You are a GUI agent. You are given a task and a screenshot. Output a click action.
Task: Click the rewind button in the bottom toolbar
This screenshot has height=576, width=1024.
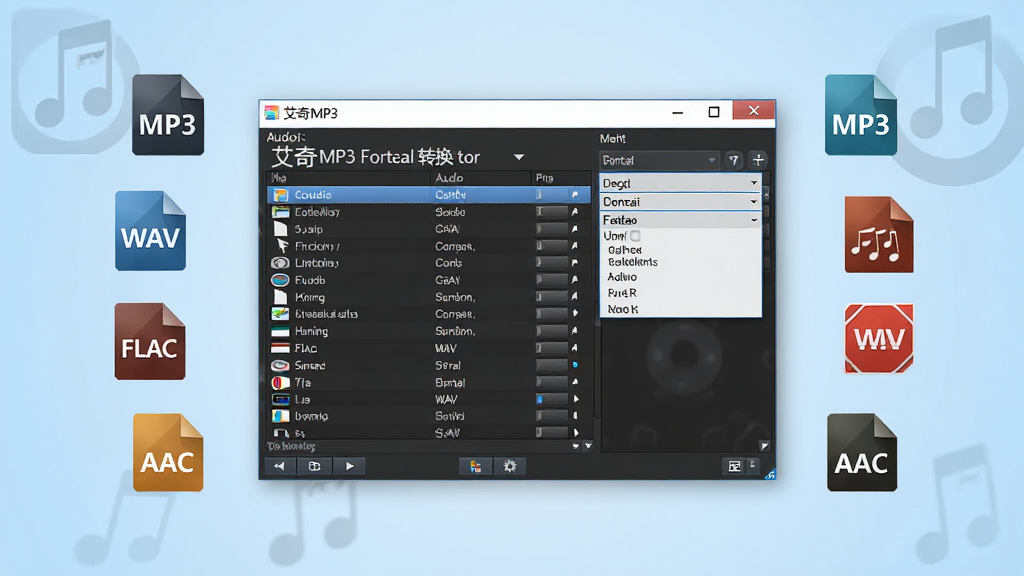click(280, 466)
